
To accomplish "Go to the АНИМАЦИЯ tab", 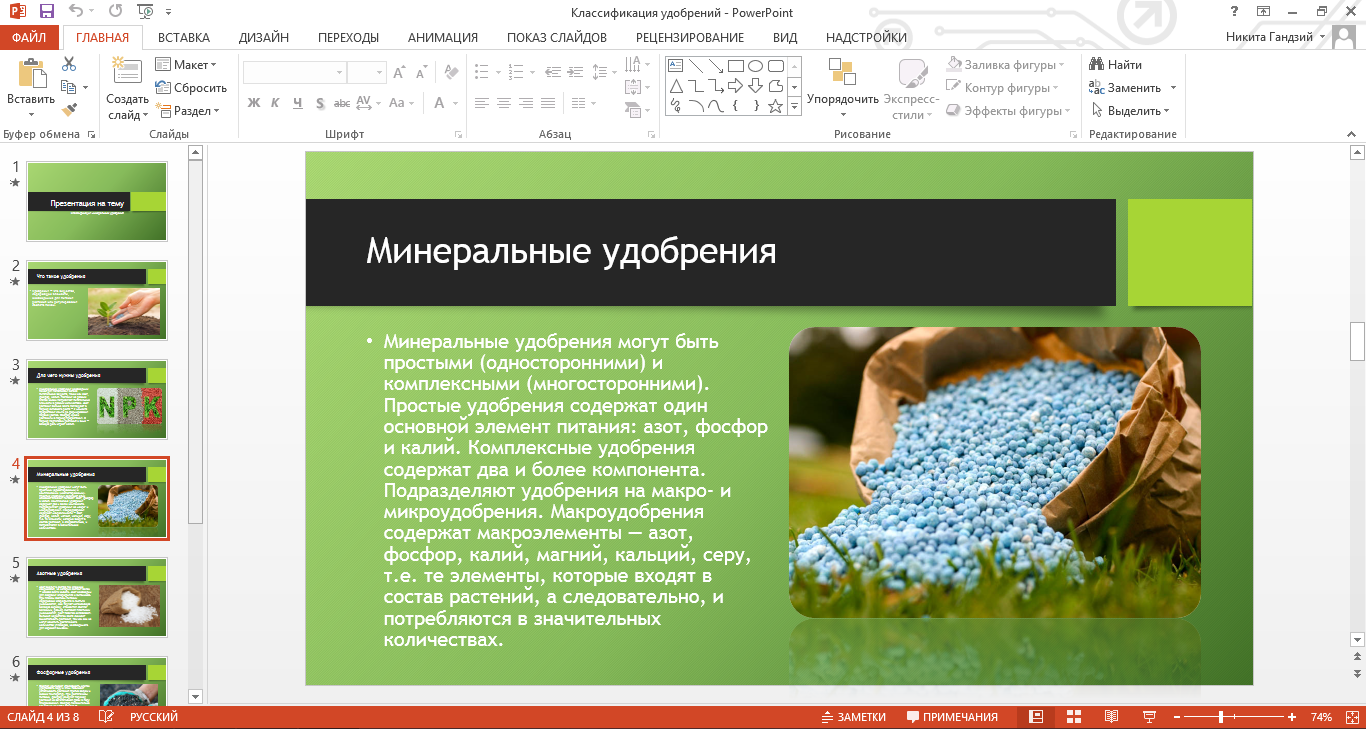I will pyautogui.click(x=442, y=38).
